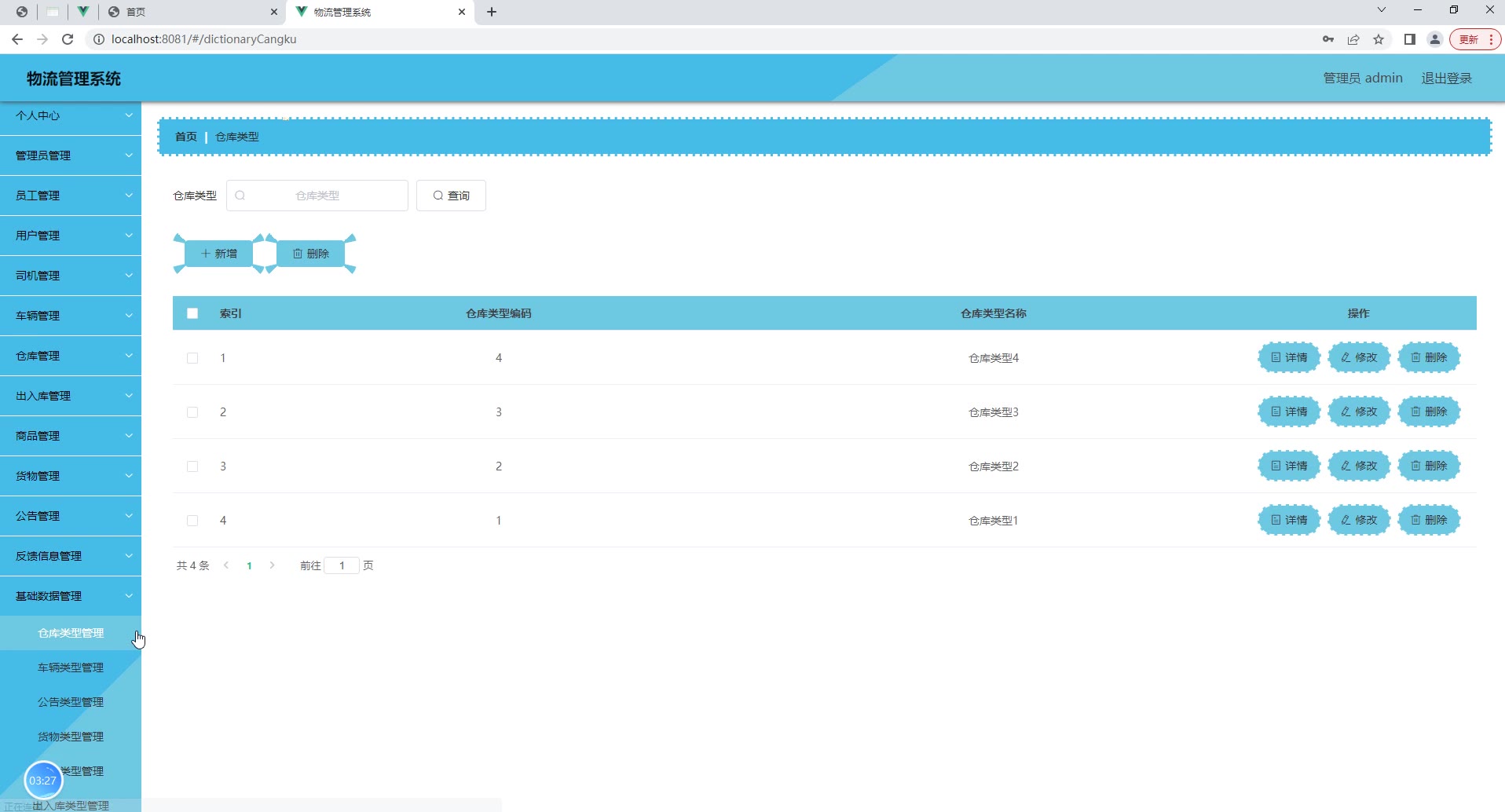This screenshot has height=812, width=1505.
Task: Check the checkbox for row 仓库类型1
Action: point(192,521)
